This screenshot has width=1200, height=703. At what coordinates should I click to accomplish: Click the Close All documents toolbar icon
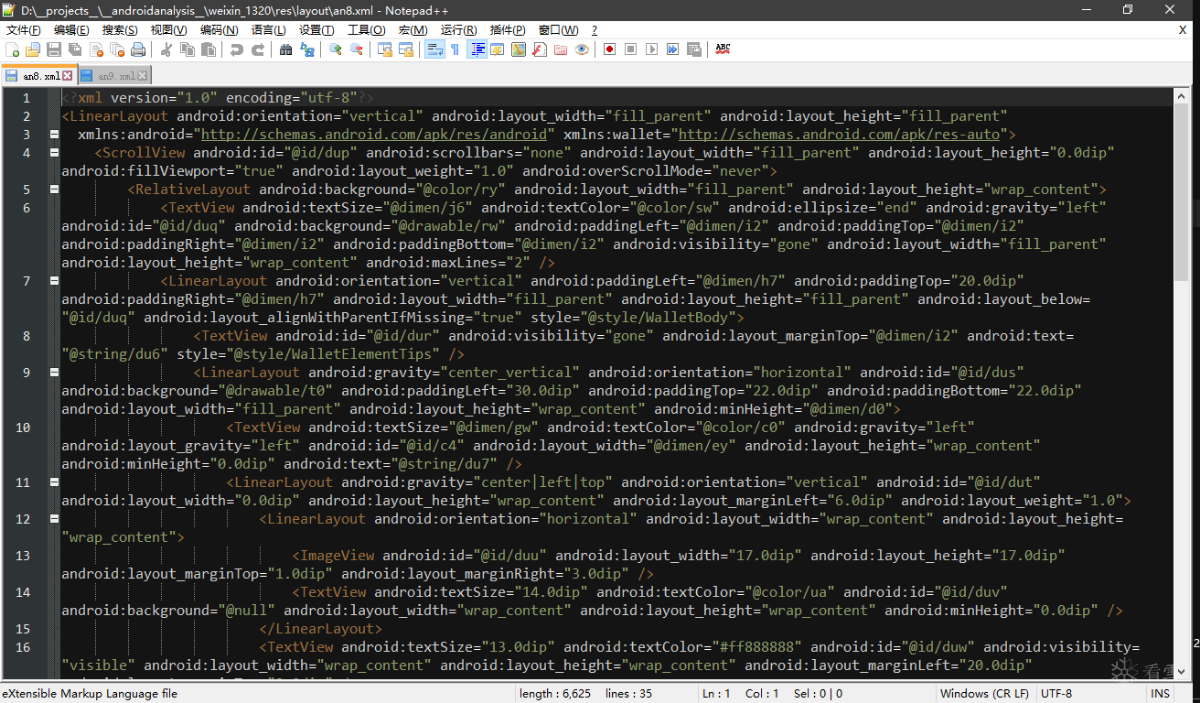pyautogui.click(x=118, y=49)
